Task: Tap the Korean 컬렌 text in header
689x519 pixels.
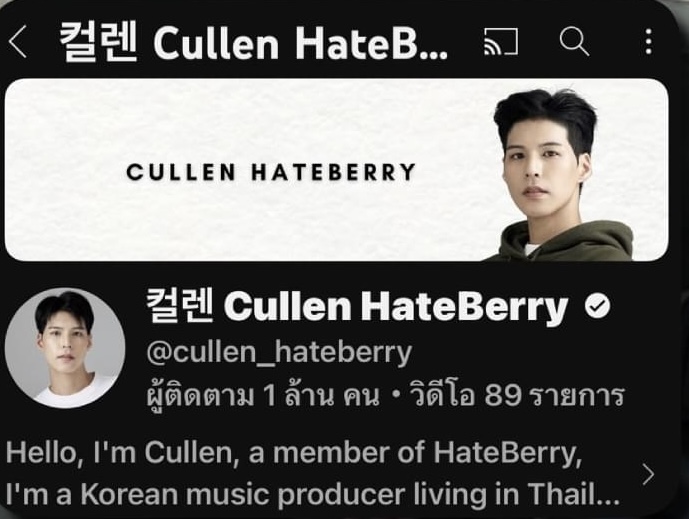Action: [x=98, y=42]
